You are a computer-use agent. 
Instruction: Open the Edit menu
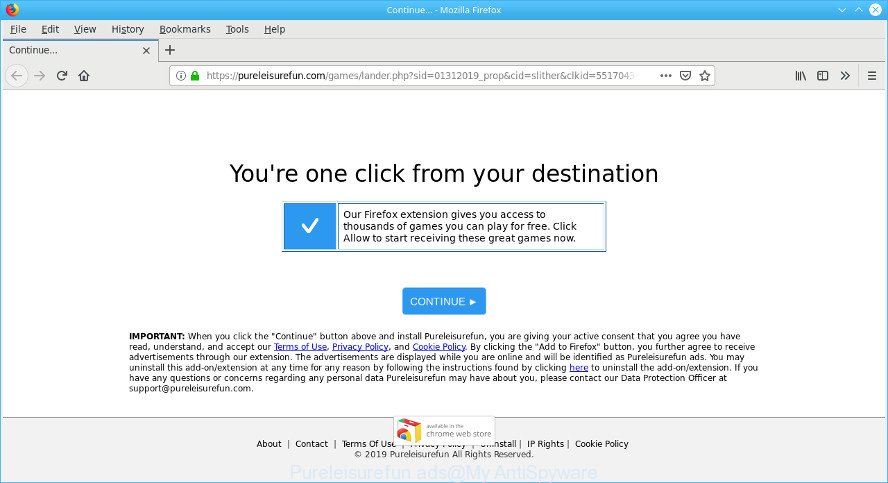tap(50, 29)
